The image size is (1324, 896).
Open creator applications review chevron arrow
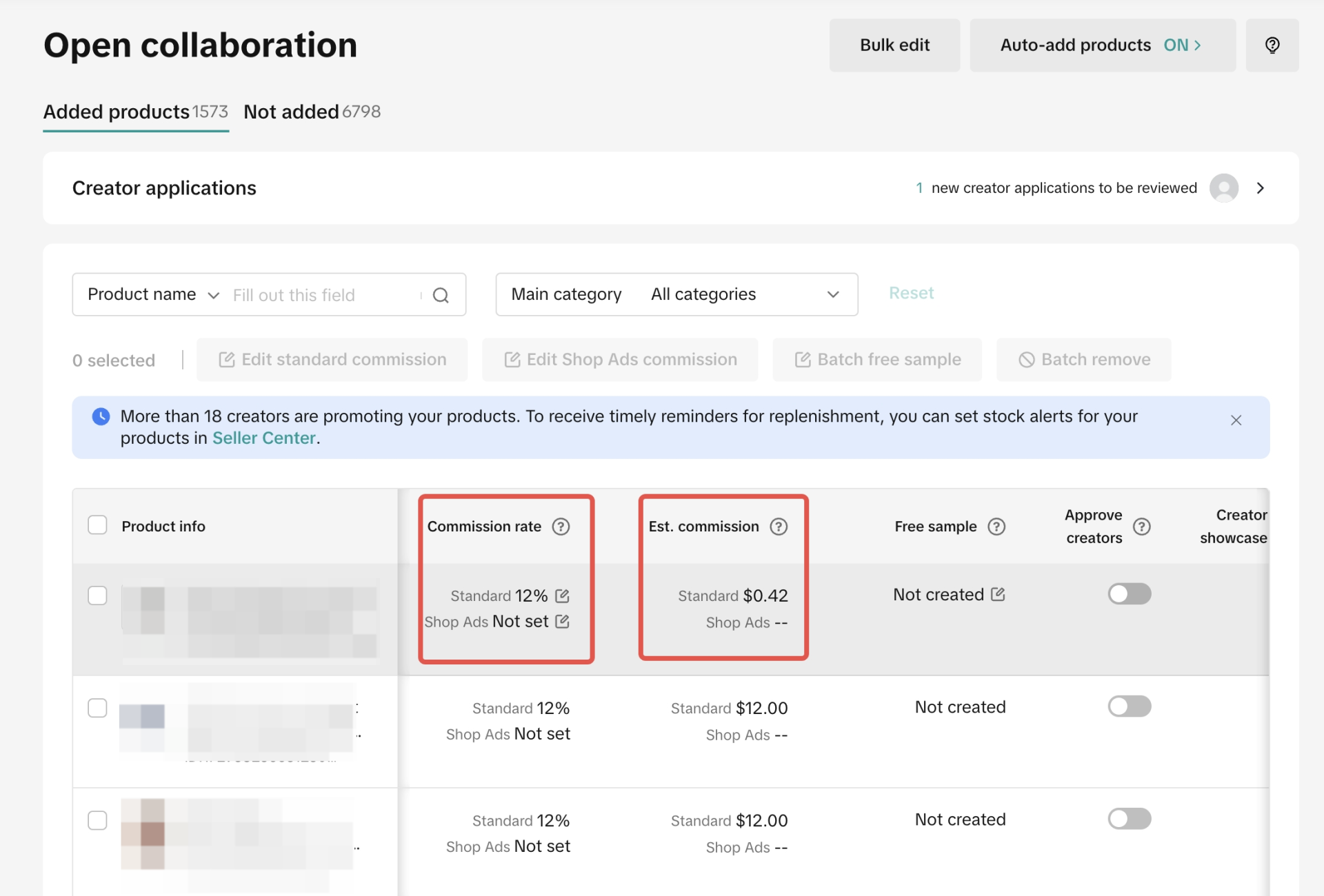[x=1261, y=188]
